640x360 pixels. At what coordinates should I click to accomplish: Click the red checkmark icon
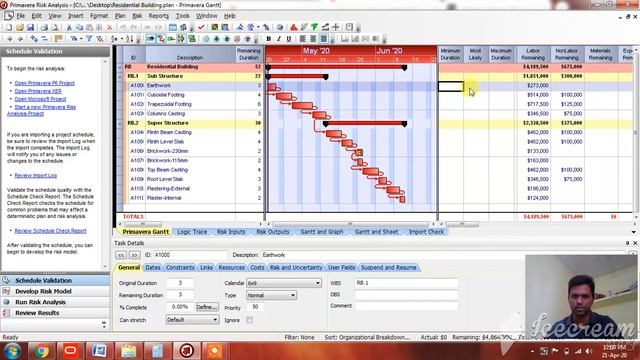[x=201, y=27]
